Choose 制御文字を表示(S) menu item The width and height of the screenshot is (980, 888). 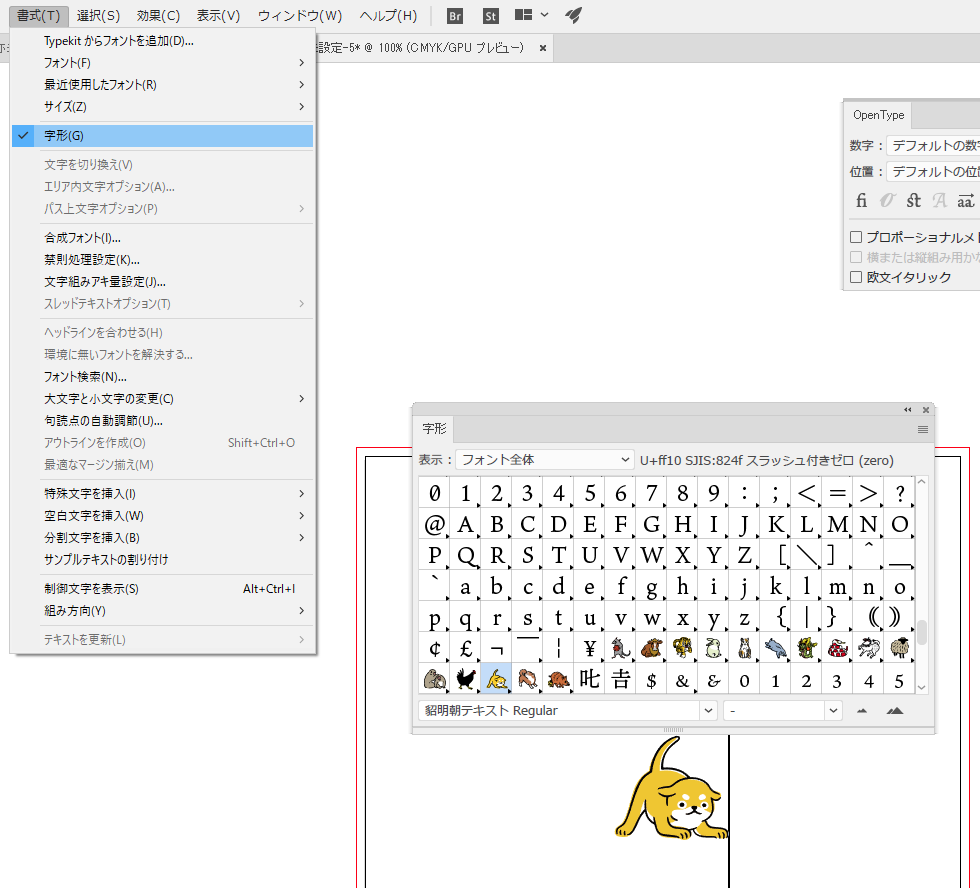(x=162, y=589)
